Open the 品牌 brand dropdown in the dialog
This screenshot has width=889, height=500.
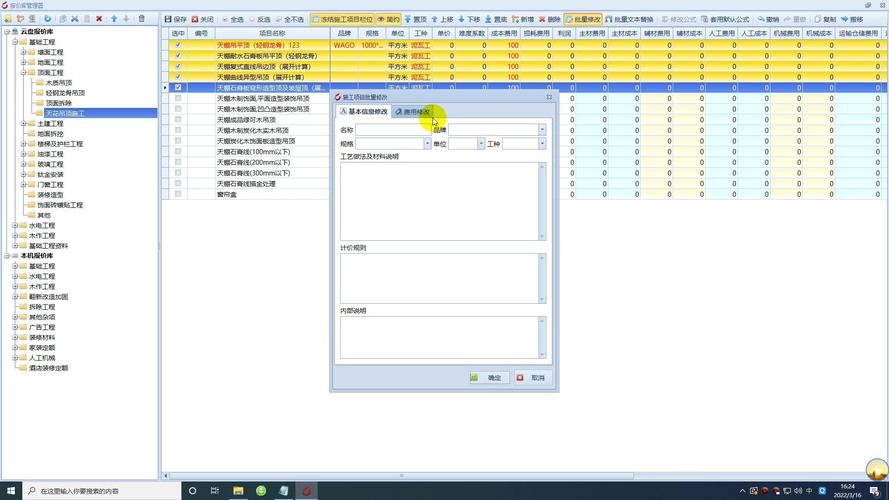coord(542,130)
